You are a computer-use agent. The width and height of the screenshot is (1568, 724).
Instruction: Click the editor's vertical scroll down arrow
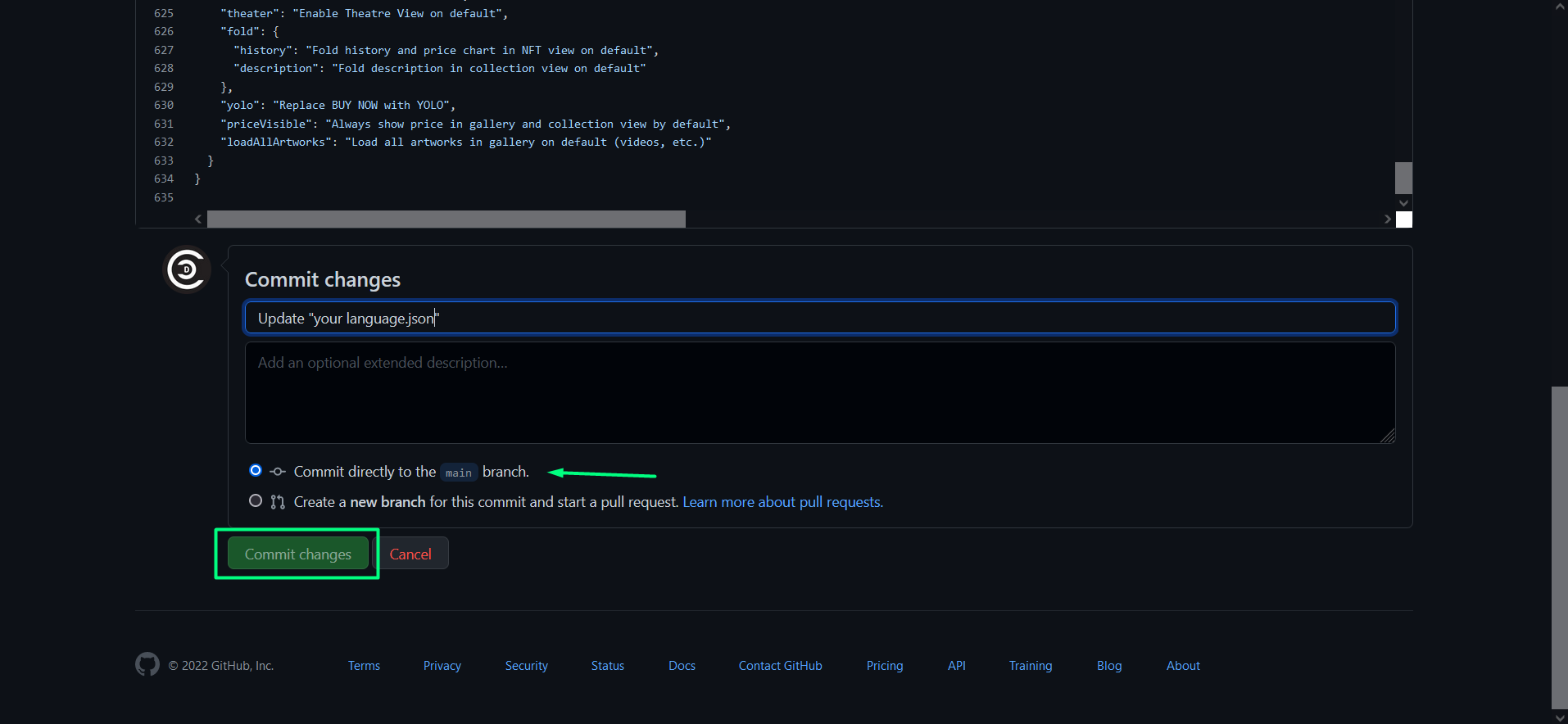pyautogui.click(x=1403, y=203)
